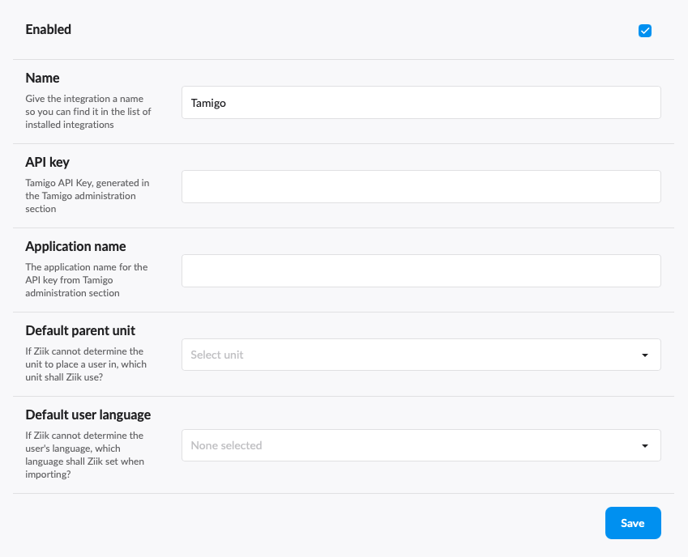Click the Default parent unit heading

(80, 331)
